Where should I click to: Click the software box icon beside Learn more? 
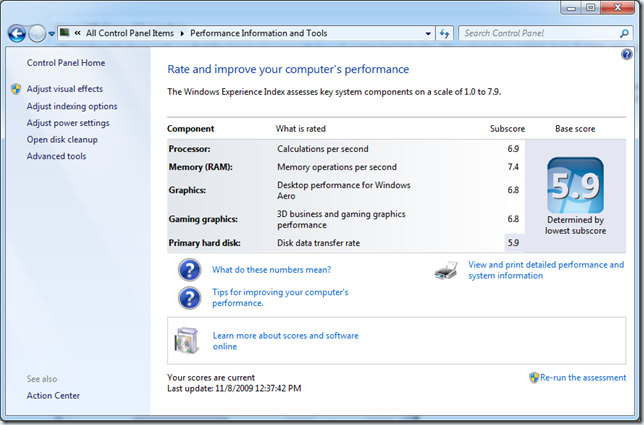(187, 340)
